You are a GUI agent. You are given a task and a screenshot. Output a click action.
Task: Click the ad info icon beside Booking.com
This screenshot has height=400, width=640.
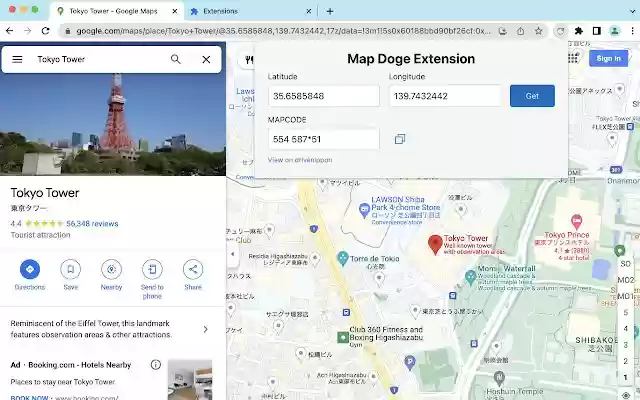[x=156, y=364]
